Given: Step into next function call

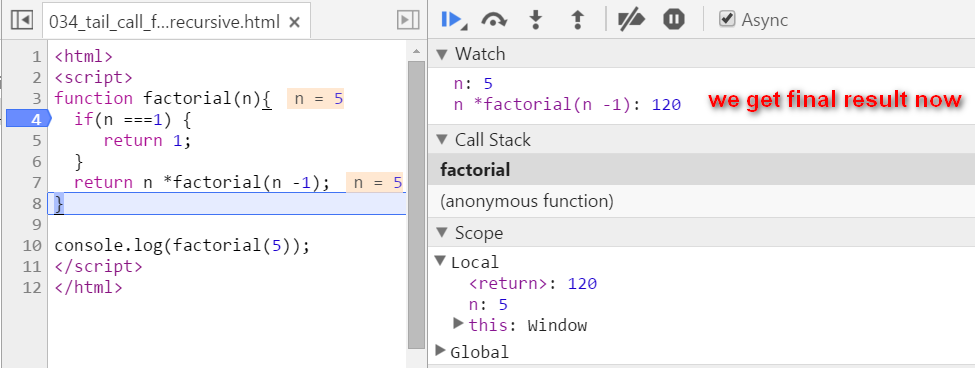Looking at the screenshot, I should tap(535, 20).
